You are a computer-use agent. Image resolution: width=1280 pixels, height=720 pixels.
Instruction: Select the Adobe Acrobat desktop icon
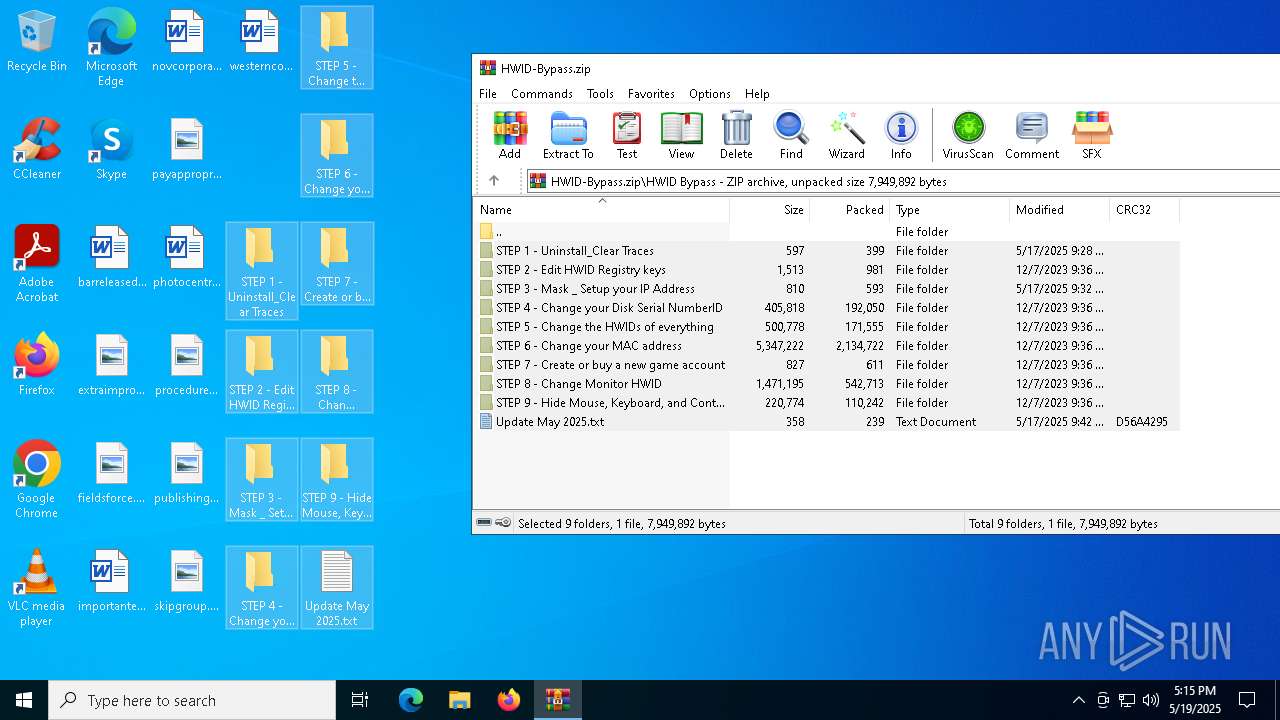tap(37, 264)
